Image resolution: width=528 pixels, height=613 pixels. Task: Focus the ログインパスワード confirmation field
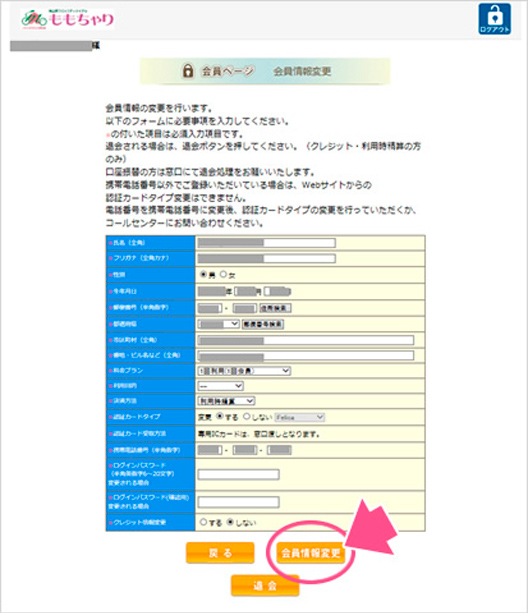(x=238, y=502)
